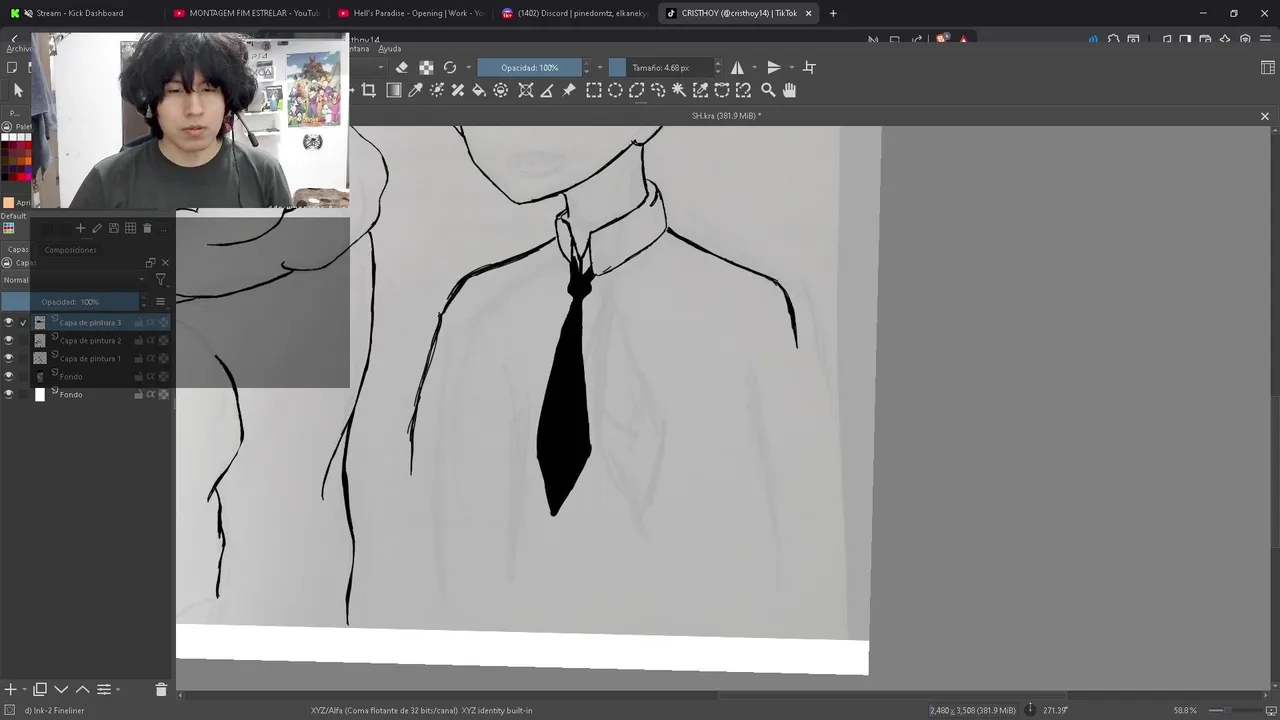Reload the original brush preset
This screenshot has width=1280, height=720.
(450, 67)
